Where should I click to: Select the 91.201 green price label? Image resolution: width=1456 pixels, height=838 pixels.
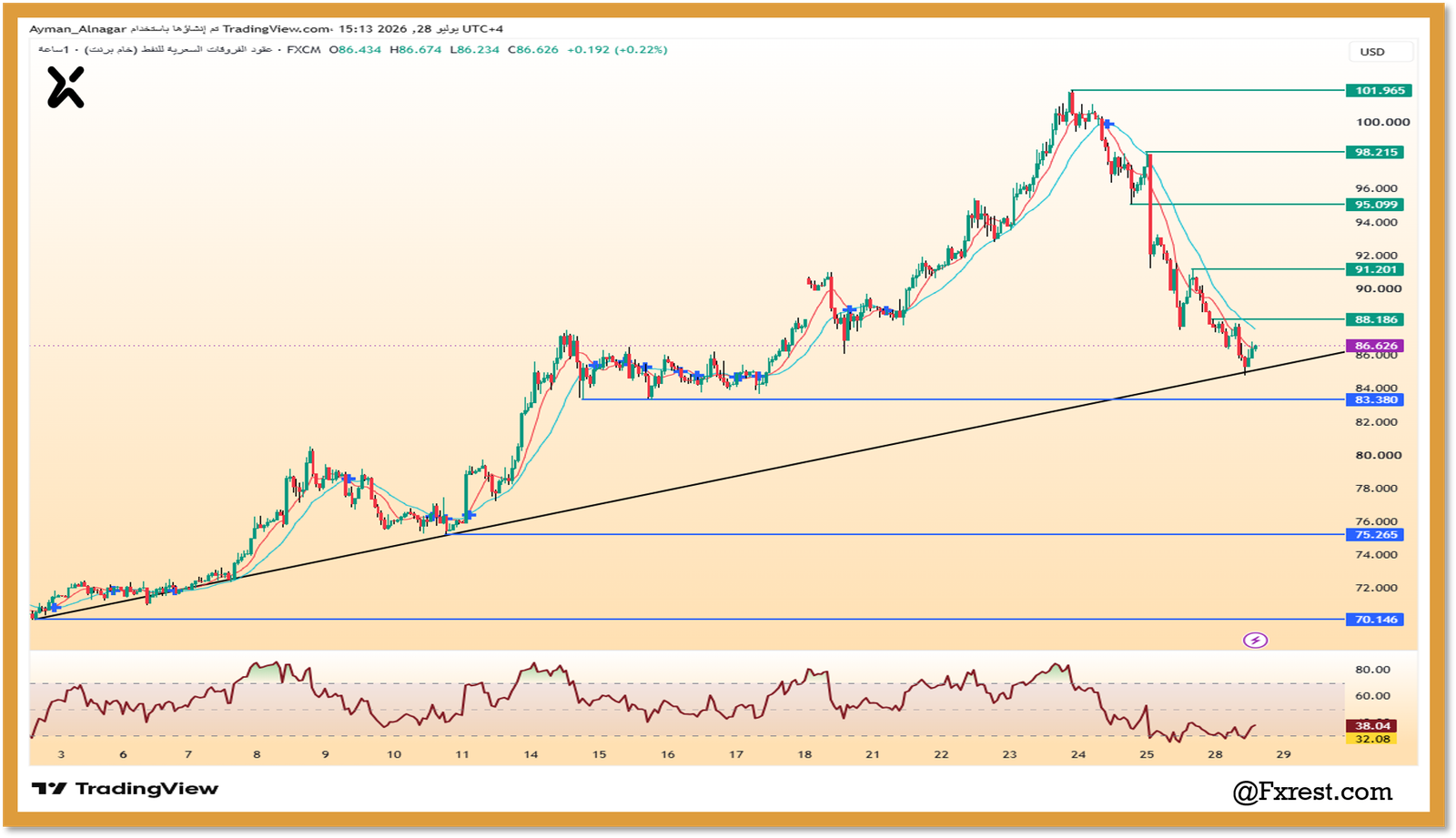pos(1375,269)
